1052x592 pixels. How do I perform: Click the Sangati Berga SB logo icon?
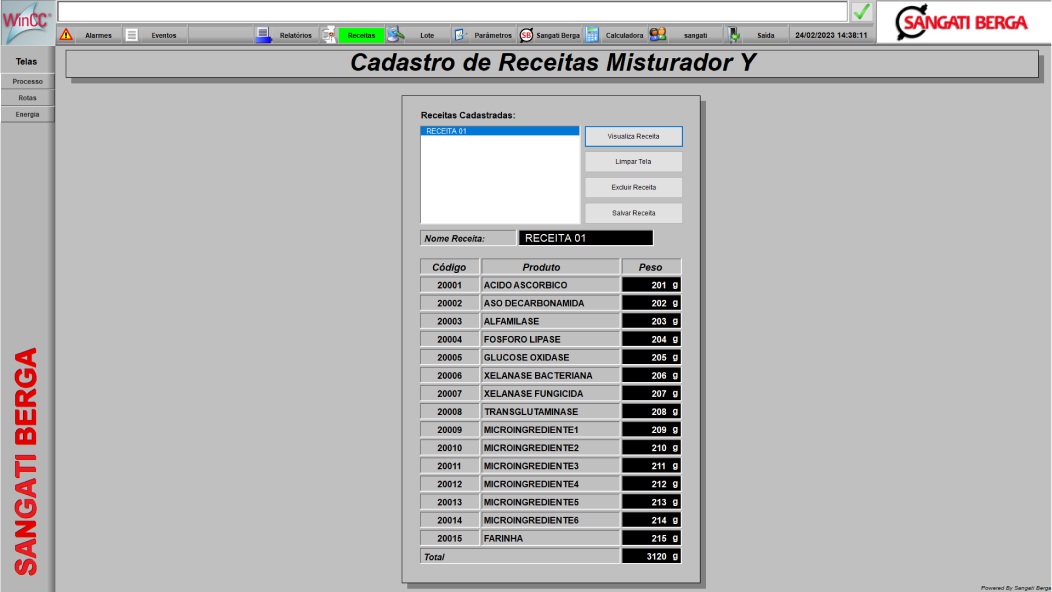[x=526, y=35]
